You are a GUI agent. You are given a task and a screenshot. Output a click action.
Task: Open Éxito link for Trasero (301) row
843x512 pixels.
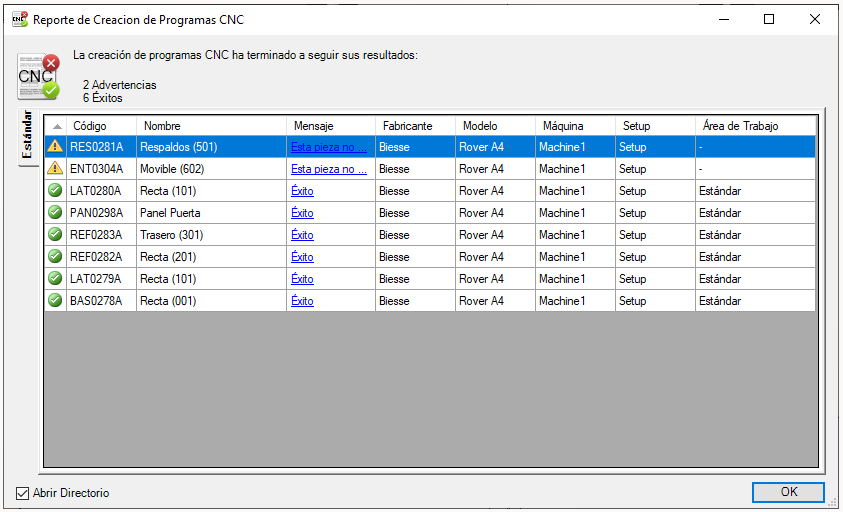(x=302, y=235)
